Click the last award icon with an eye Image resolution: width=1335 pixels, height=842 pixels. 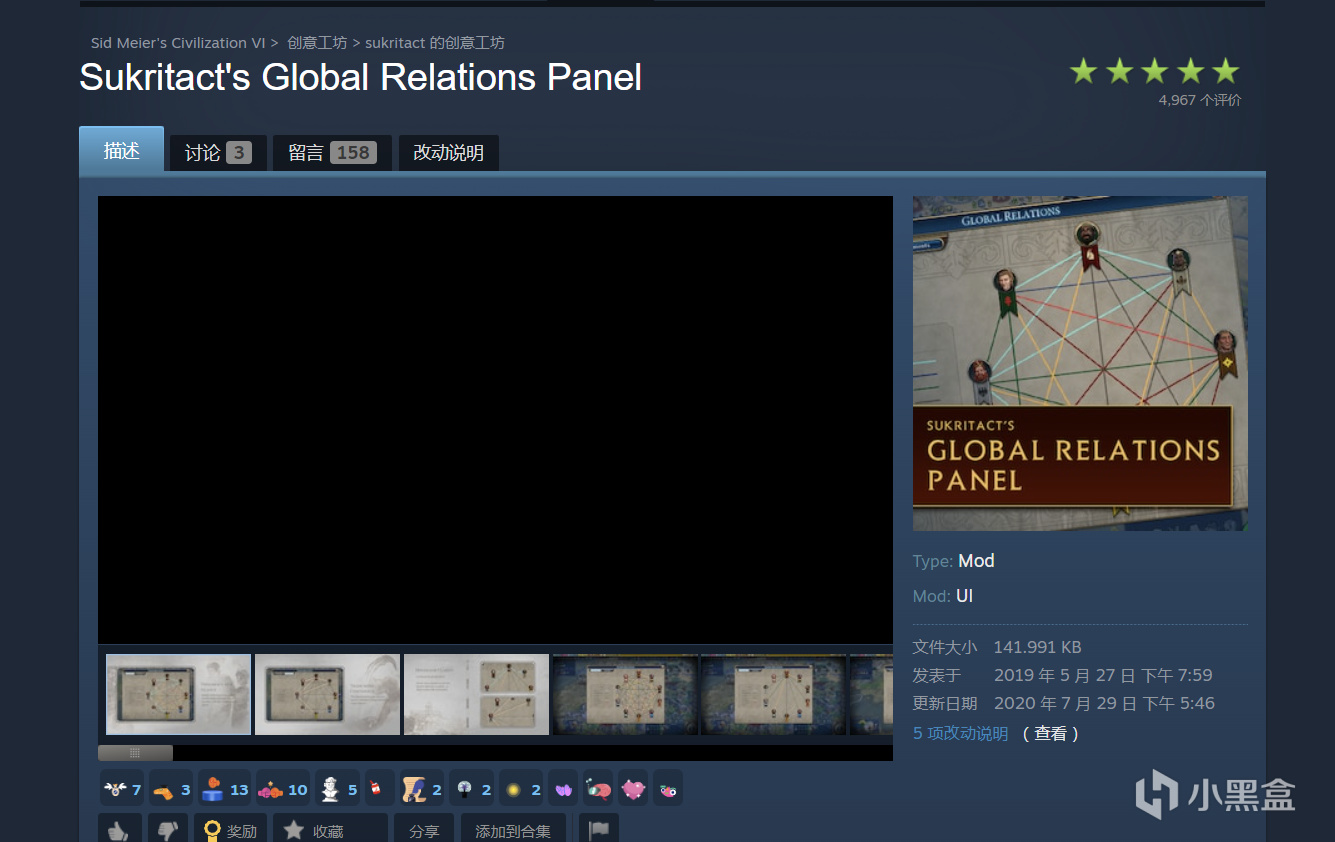pyautogui.click(x=668, y=790)
